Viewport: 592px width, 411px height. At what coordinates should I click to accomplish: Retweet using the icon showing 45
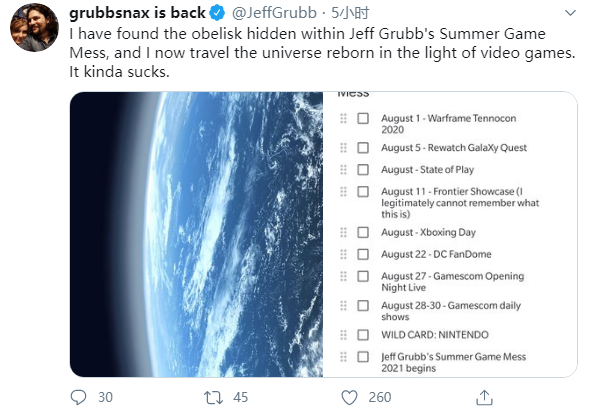coord(213,397)
